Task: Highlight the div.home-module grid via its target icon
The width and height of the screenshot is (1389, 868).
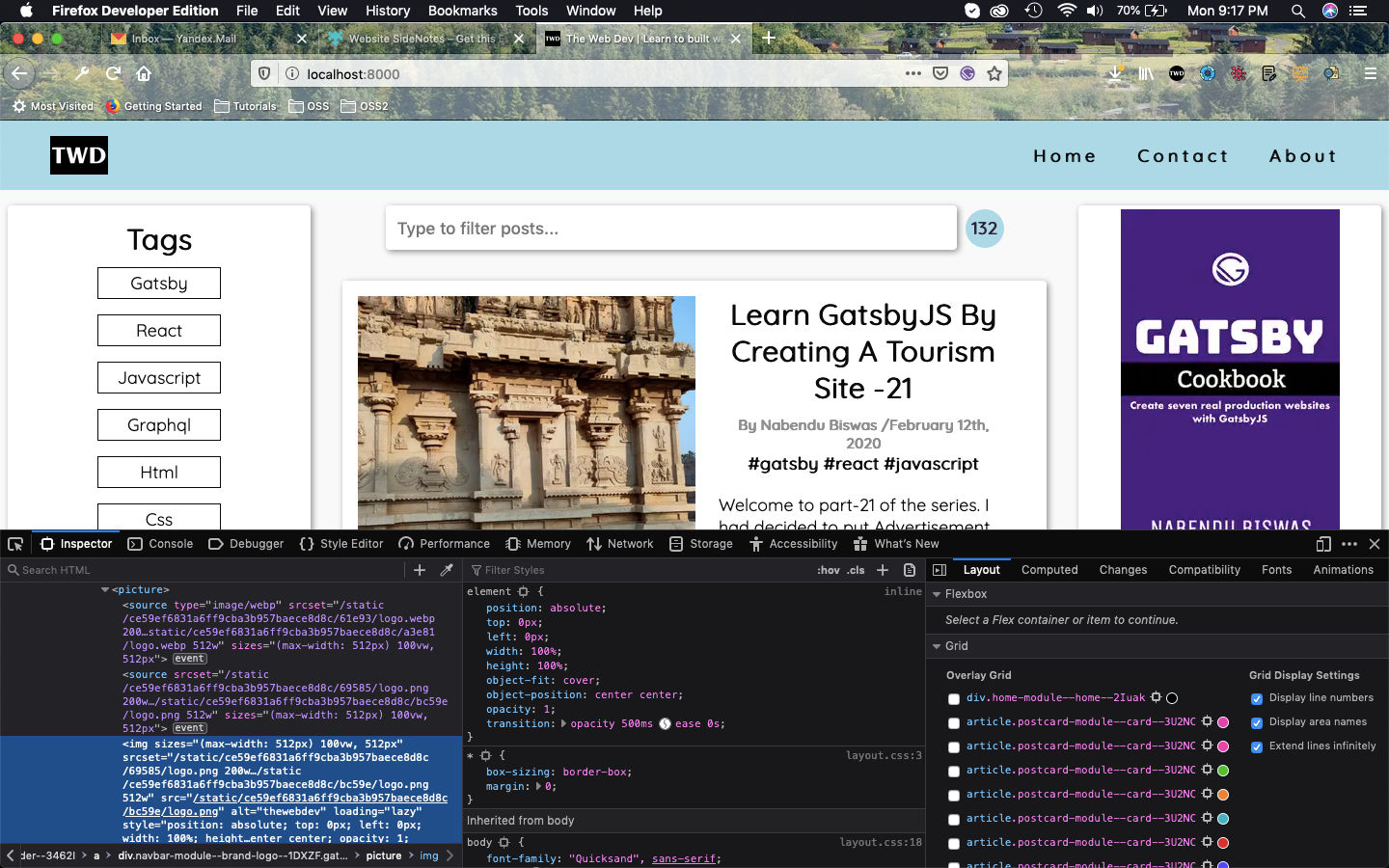Action: click(1156, 697)
